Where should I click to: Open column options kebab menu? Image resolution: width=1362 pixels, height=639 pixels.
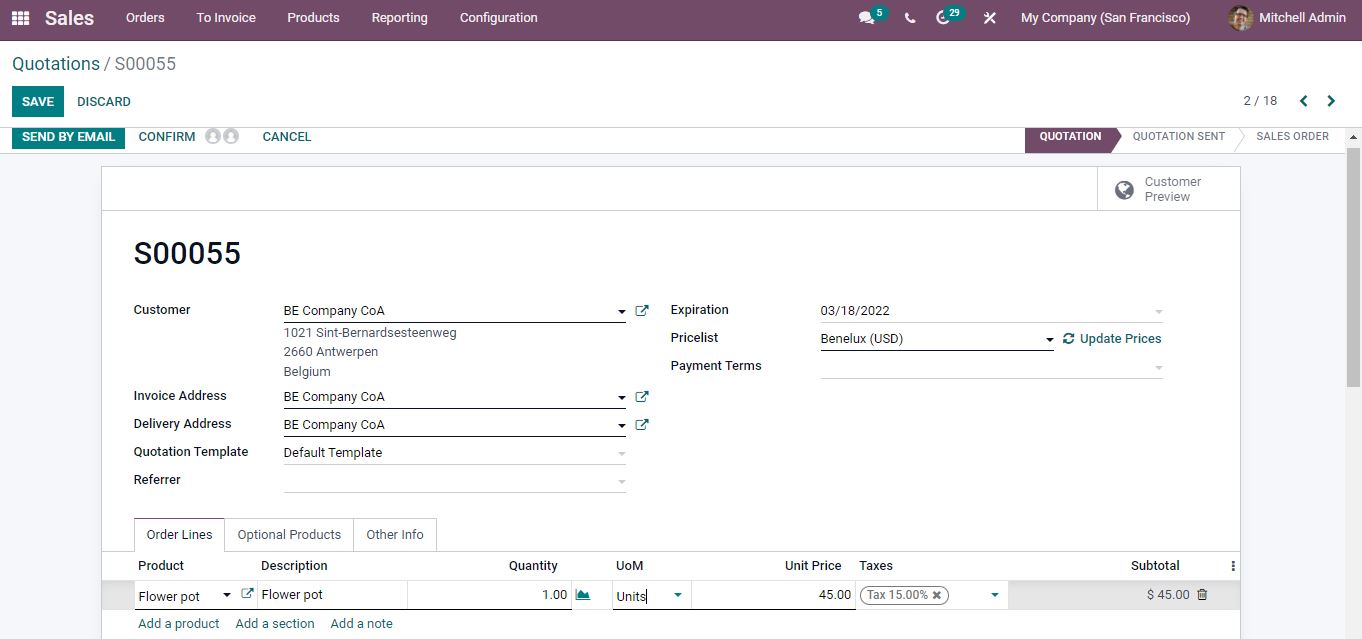[x=1233, y=566]
